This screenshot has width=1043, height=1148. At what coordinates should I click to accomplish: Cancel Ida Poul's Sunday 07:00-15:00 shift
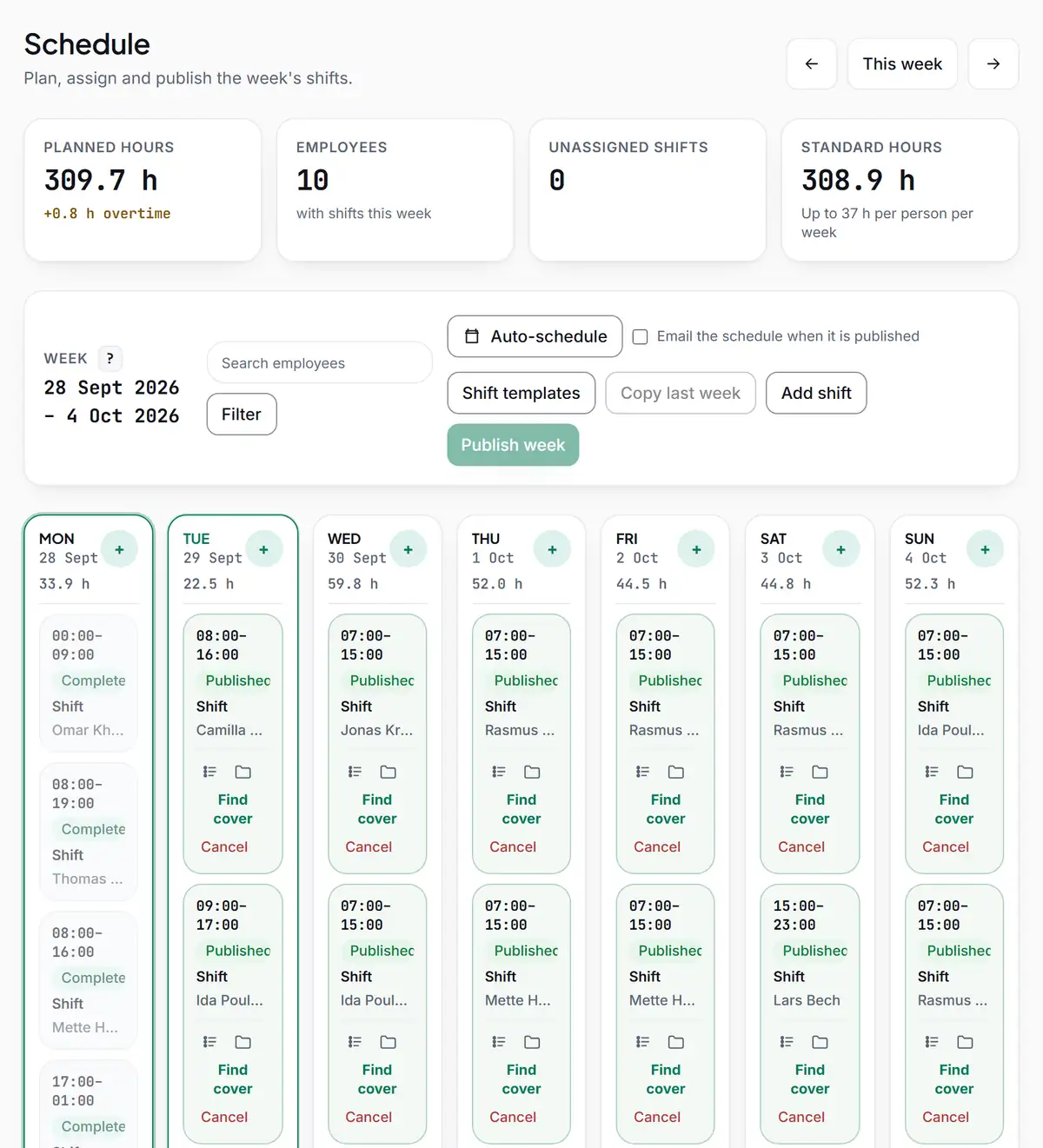coord(946,846)
